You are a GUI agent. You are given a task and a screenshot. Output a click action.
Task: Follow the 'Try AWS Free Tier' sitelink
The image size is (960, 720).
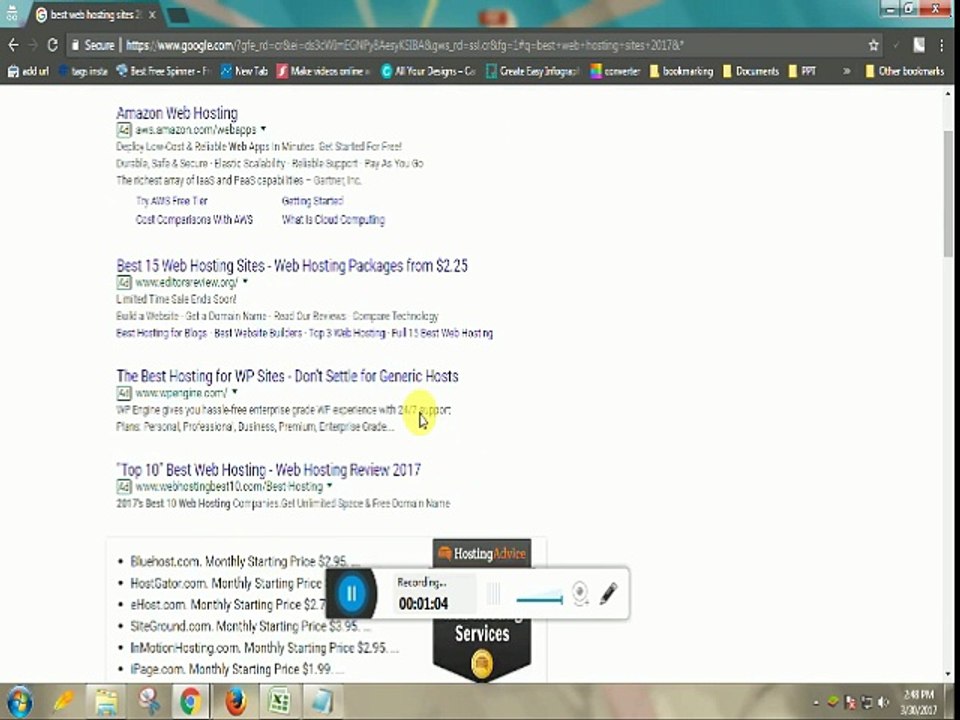(172, 201)
